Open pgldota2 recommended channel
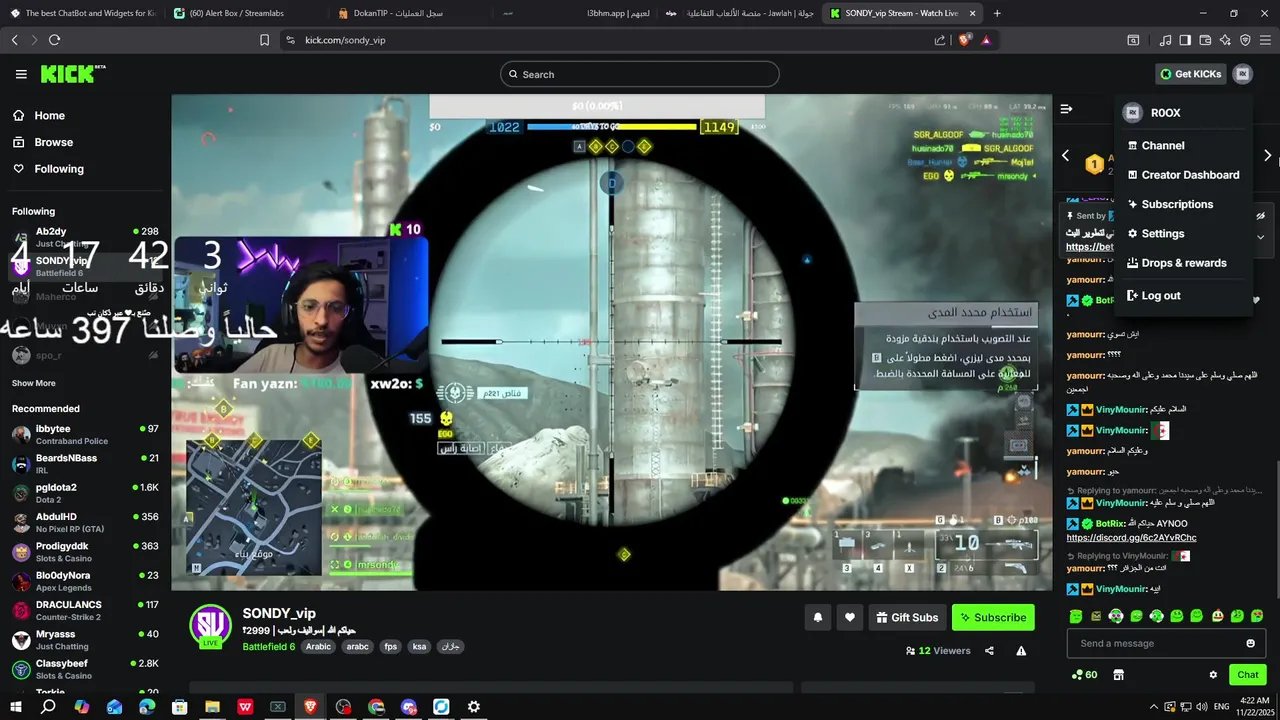Screen dimensions: 1280x720 [x=85, y=493]
